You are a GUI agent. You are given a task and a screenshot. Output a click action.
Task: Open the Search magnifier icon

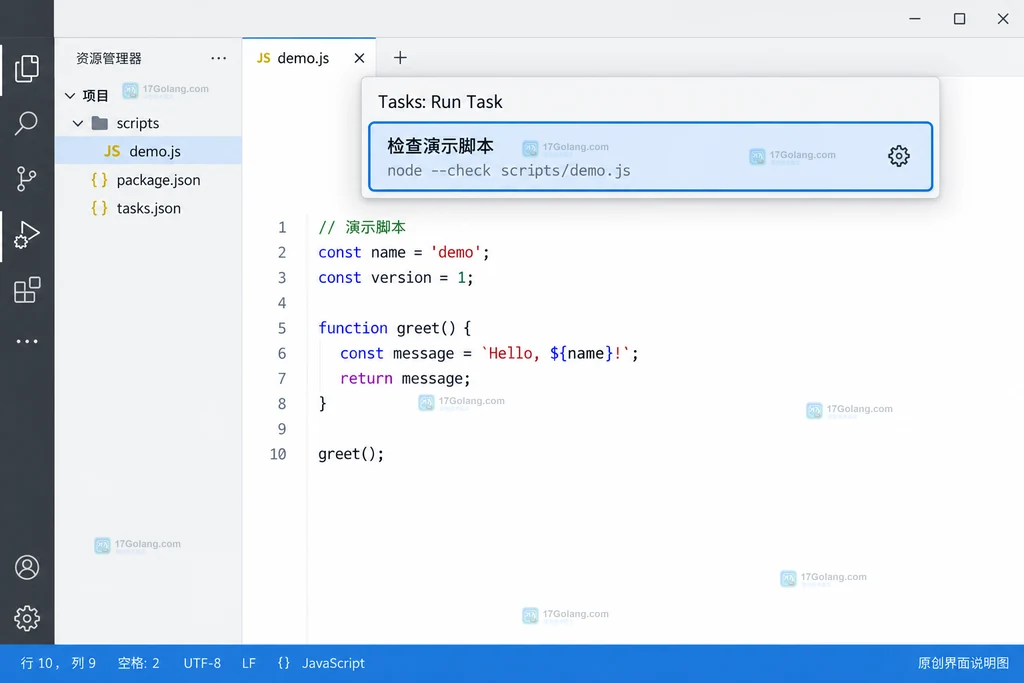(26, 123)
